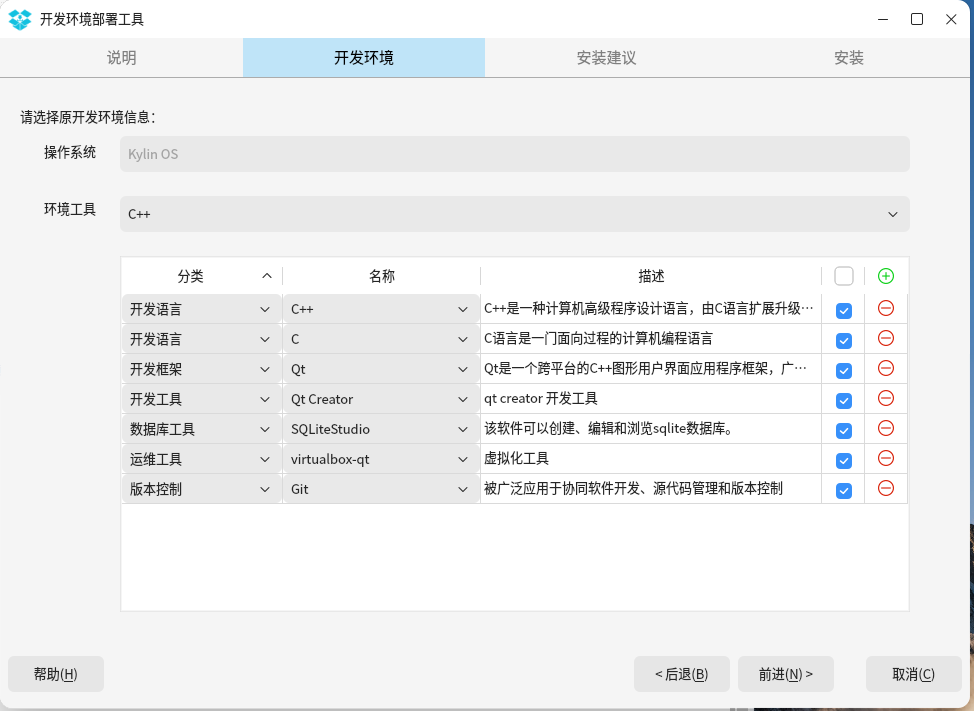This screenshot has width=974, height=711.
Task: Click the 描述 column header
Action: coord(651,276)
